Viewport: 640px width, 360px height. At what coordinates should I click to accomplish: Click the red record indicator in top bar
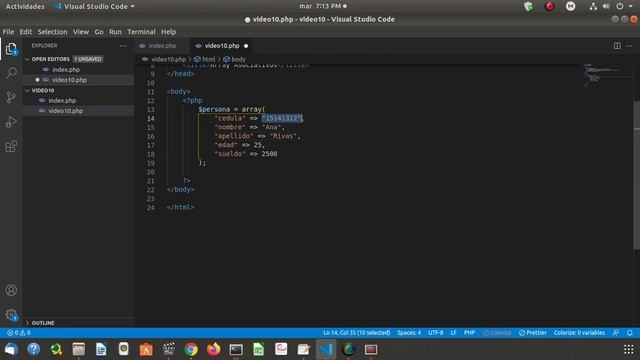549,7
